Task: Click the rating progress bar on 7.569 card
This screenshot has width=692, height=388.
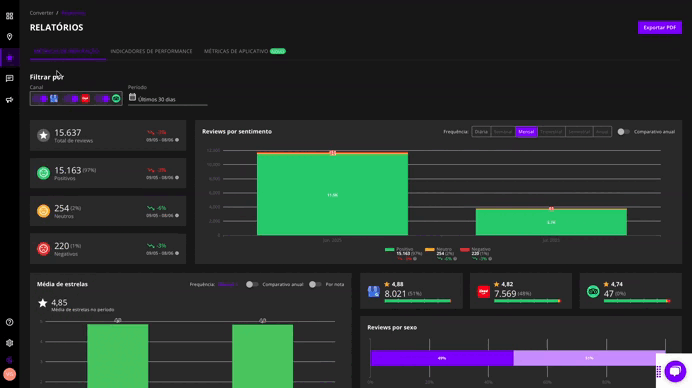Action: pyautogui.click(x=527, y=301)
